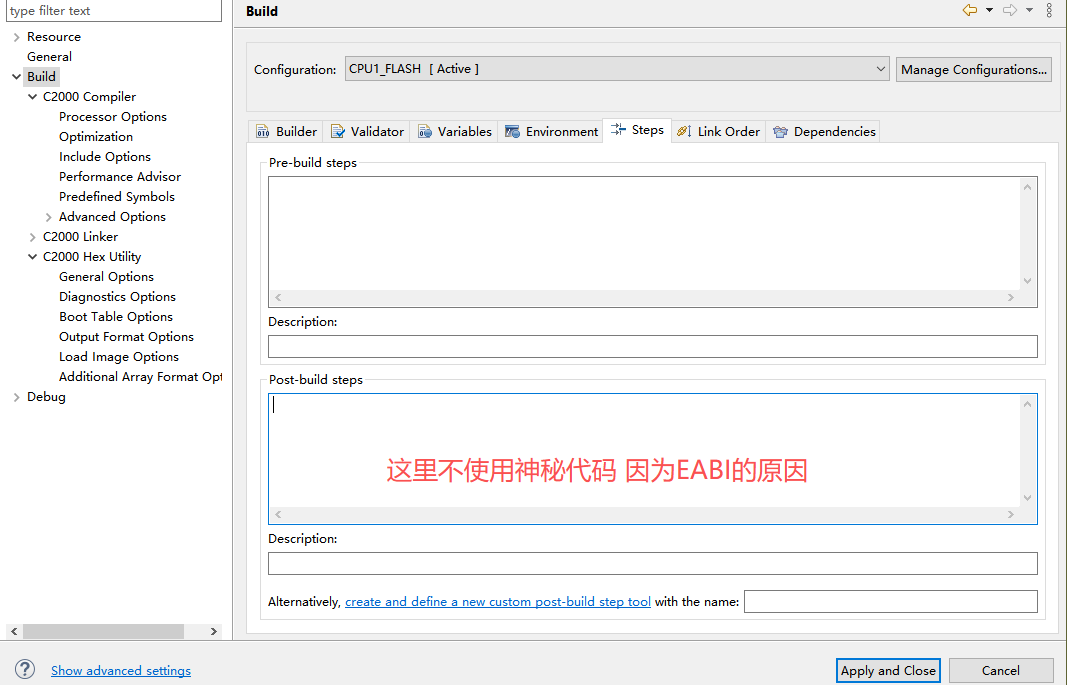
Task: Expand the Advanced Options node
Action: tap(48, 217)
